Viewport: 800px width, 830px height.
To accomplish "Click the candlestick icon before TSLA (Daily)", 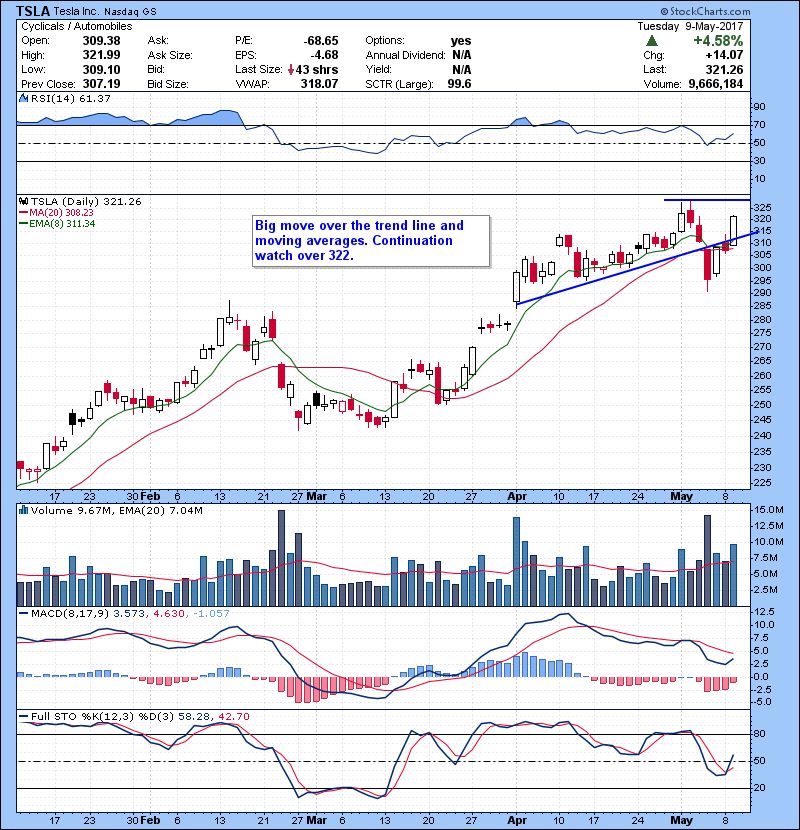I will tap(24, 201).
